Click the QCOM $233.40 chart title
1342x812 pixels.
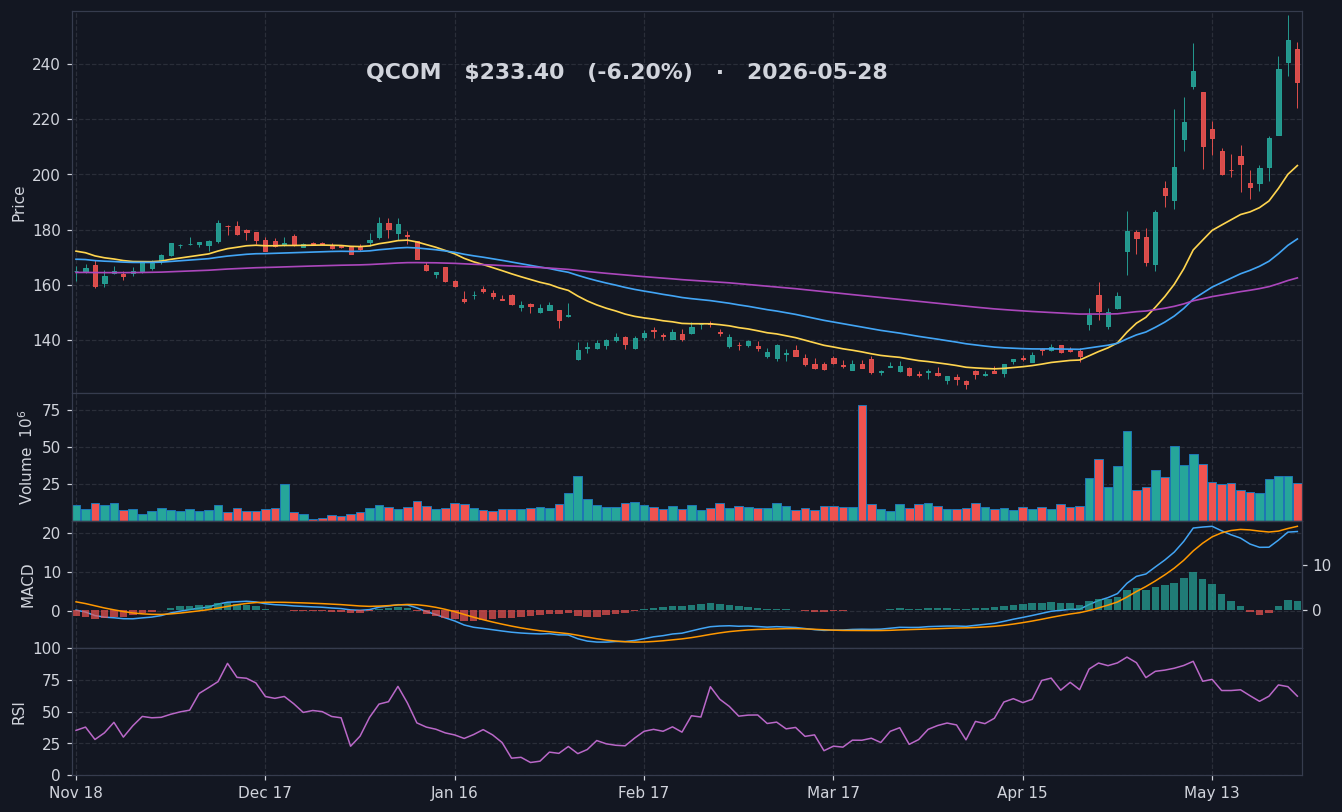[626, 73]
